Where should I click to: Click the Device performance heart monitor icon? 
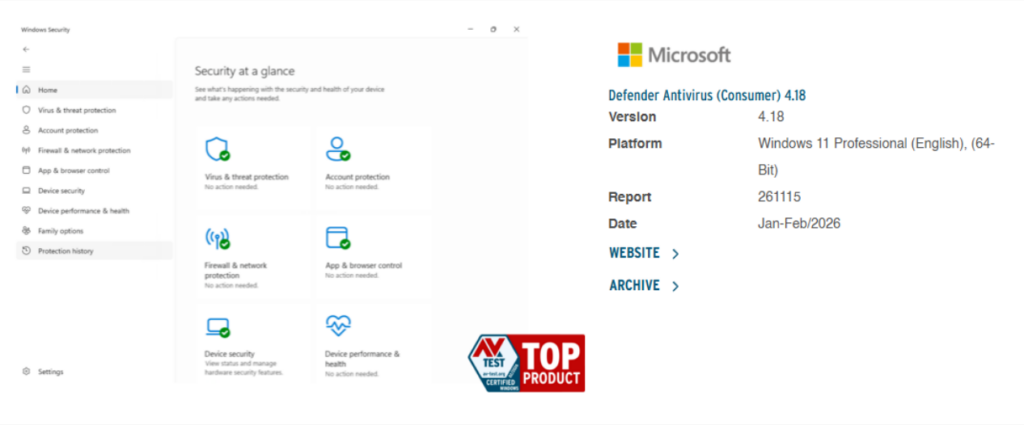[338, 324]
